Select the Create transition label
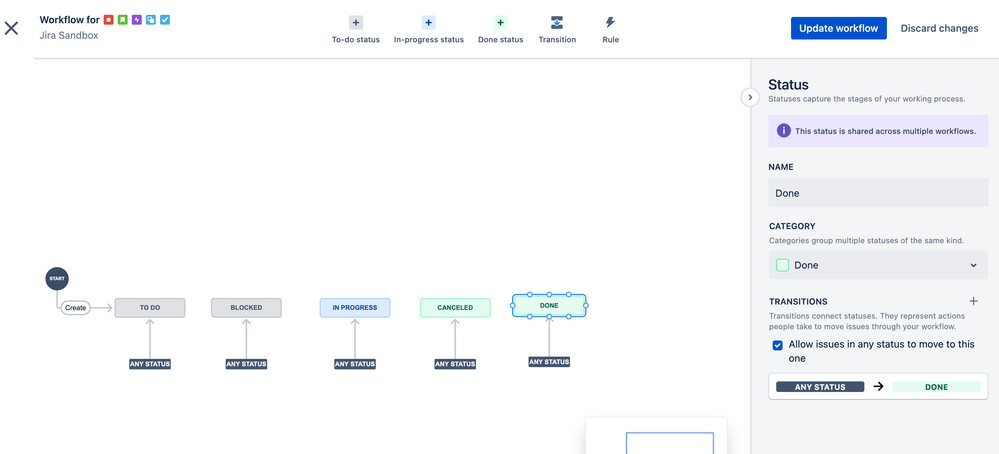Screen dimensions: 999x454 point(75,308)
